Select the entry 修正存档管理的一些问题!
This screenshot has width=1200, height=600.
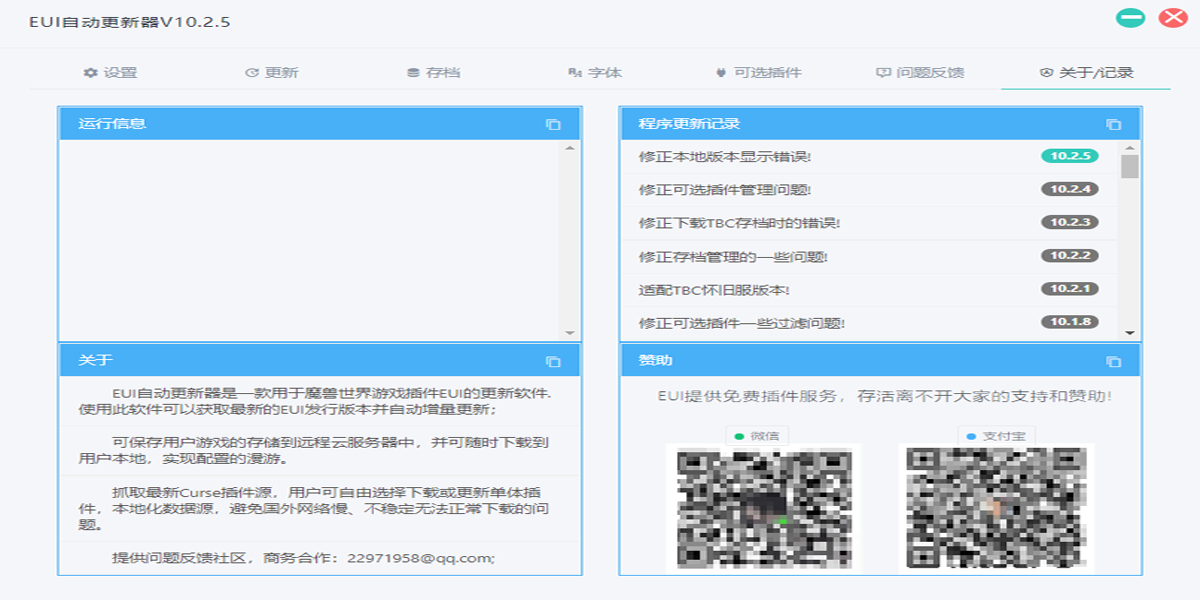(733, 257)
